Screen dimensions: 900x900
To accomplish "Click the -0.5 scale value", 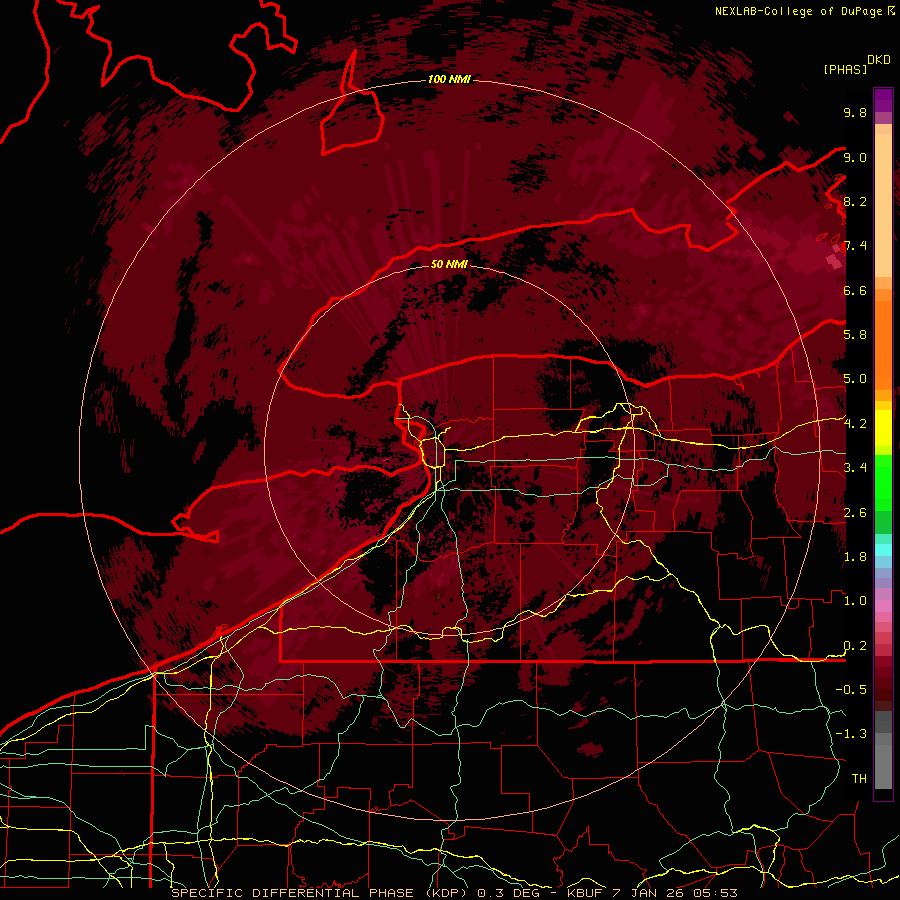I will [x=851, y=690].
